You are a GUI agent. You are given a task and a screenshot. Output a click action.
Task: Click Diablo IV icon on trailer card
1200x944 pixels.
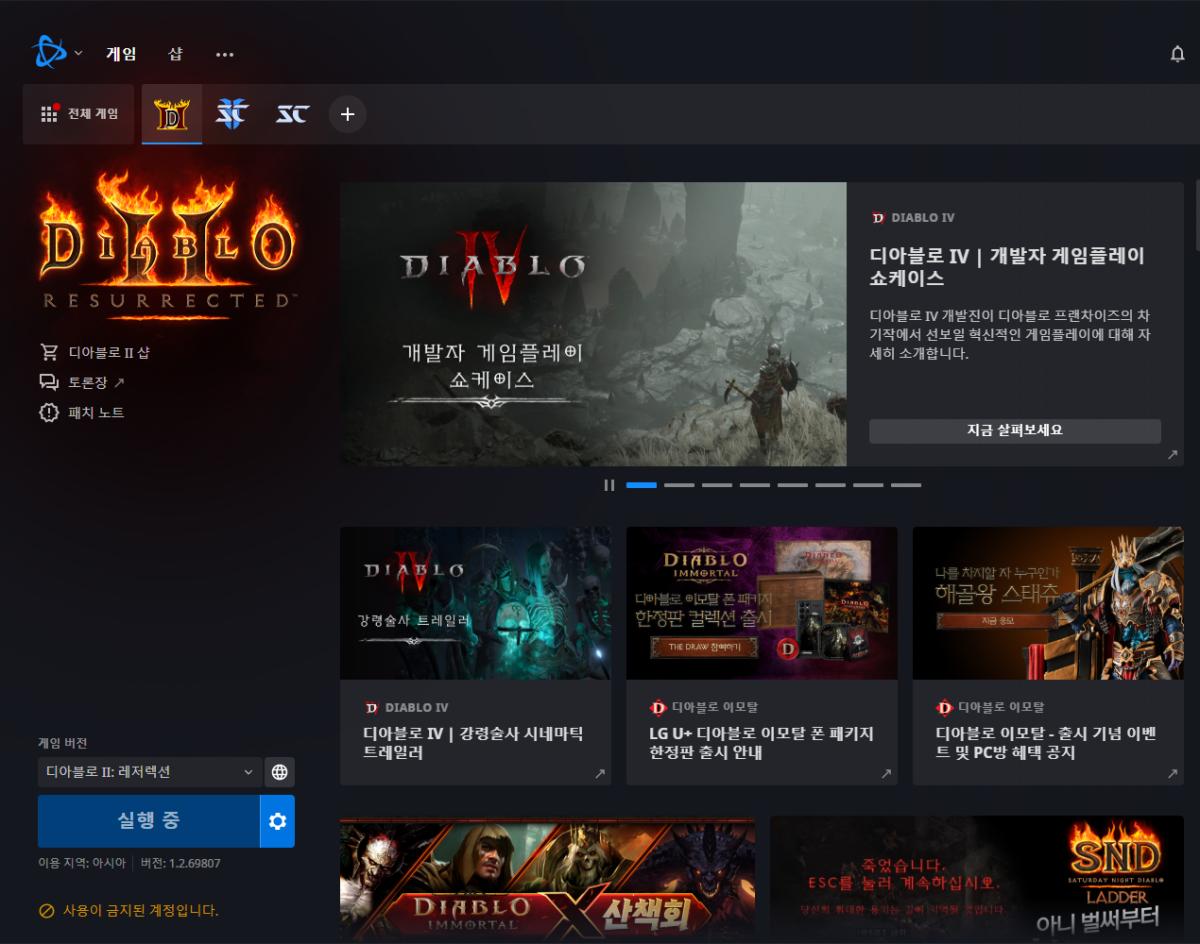click(x=372, y=707)
